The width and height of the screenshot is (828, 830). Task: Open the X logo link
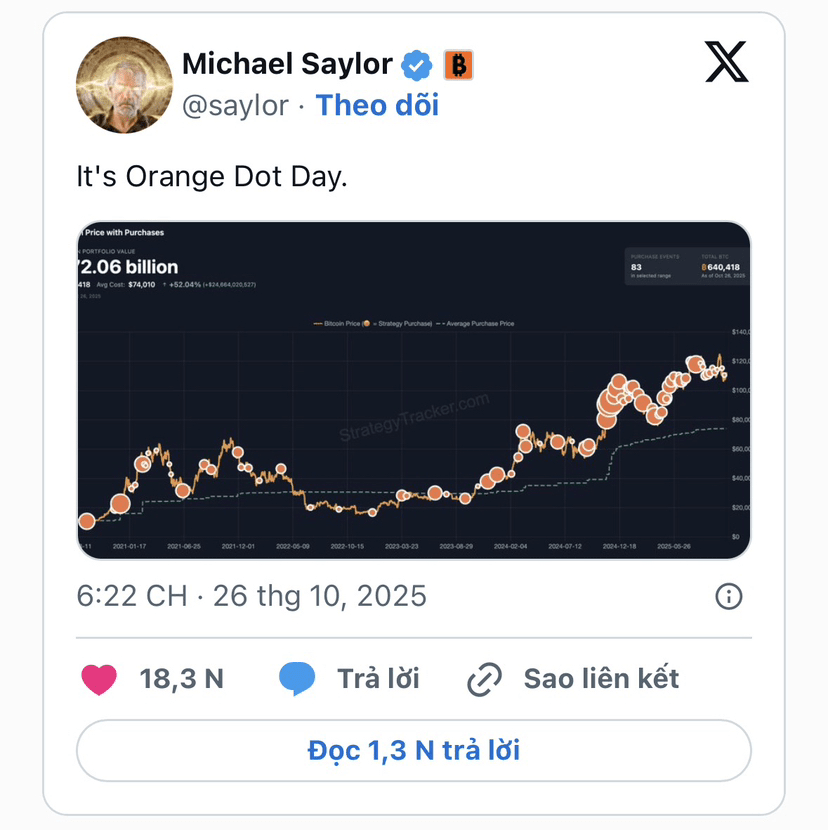click(725, 63)
